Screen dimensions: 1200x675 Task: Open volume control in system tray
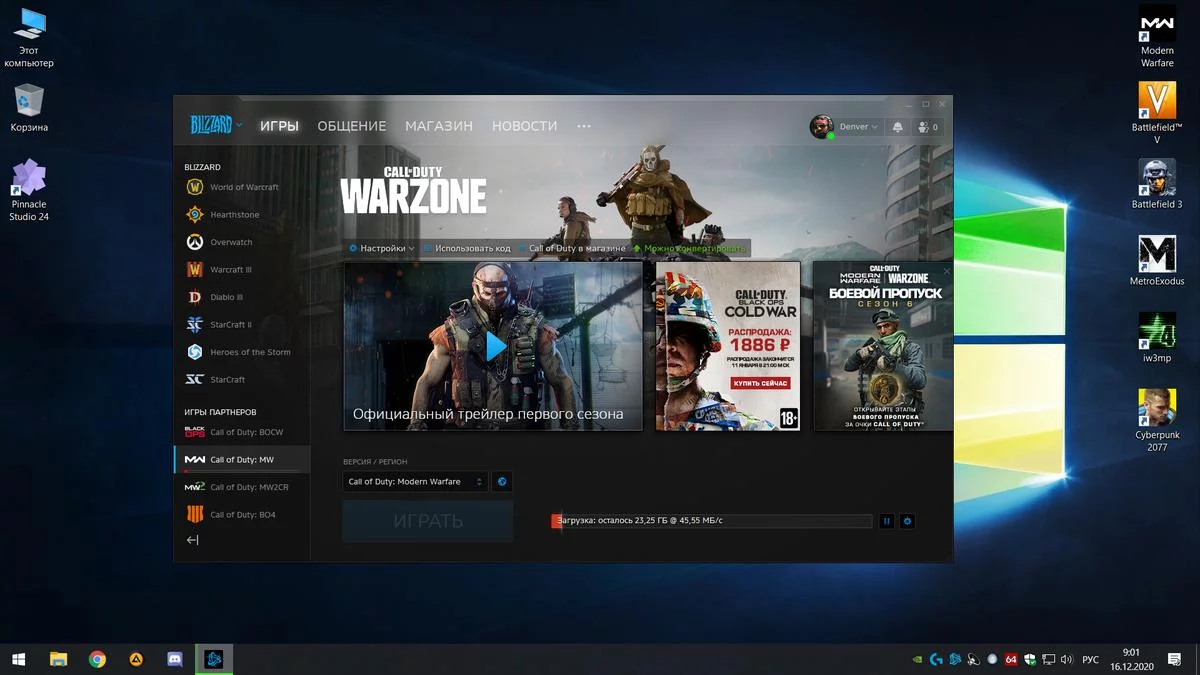[x=1067, y=660]
